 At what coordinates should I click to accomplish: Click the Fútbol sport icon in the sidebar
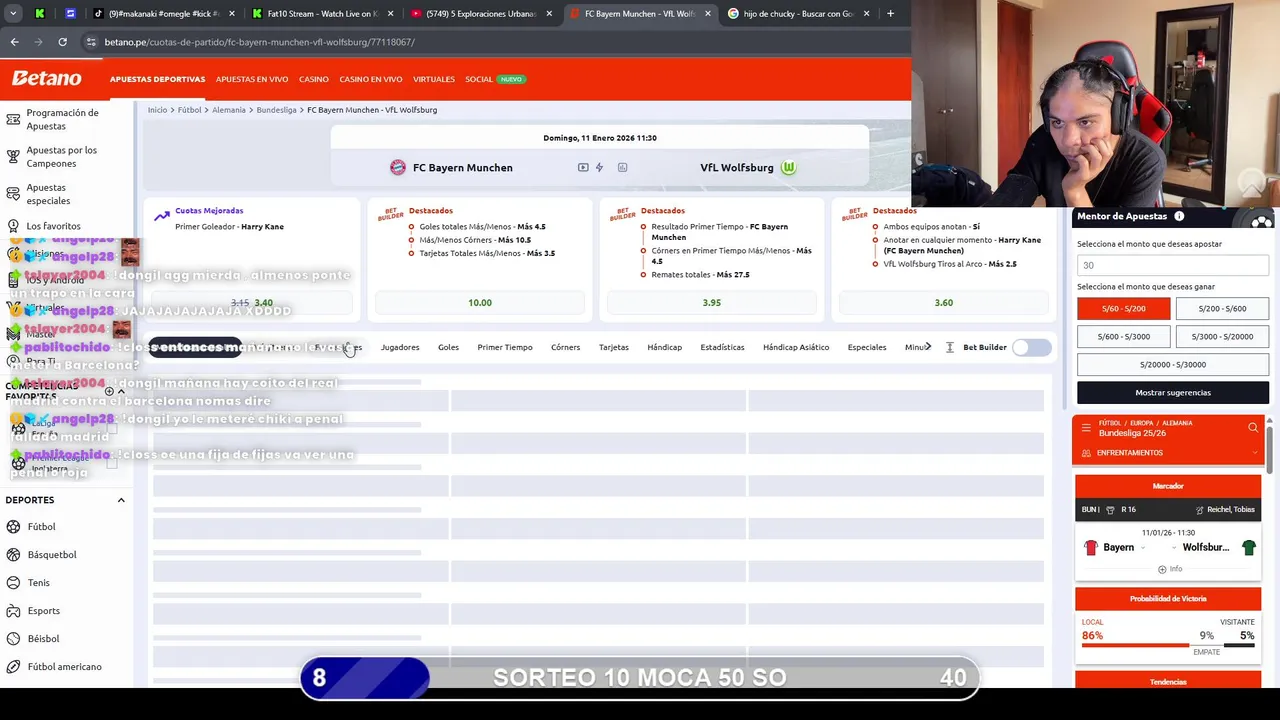pyautogui.click(x=13, y=526)
